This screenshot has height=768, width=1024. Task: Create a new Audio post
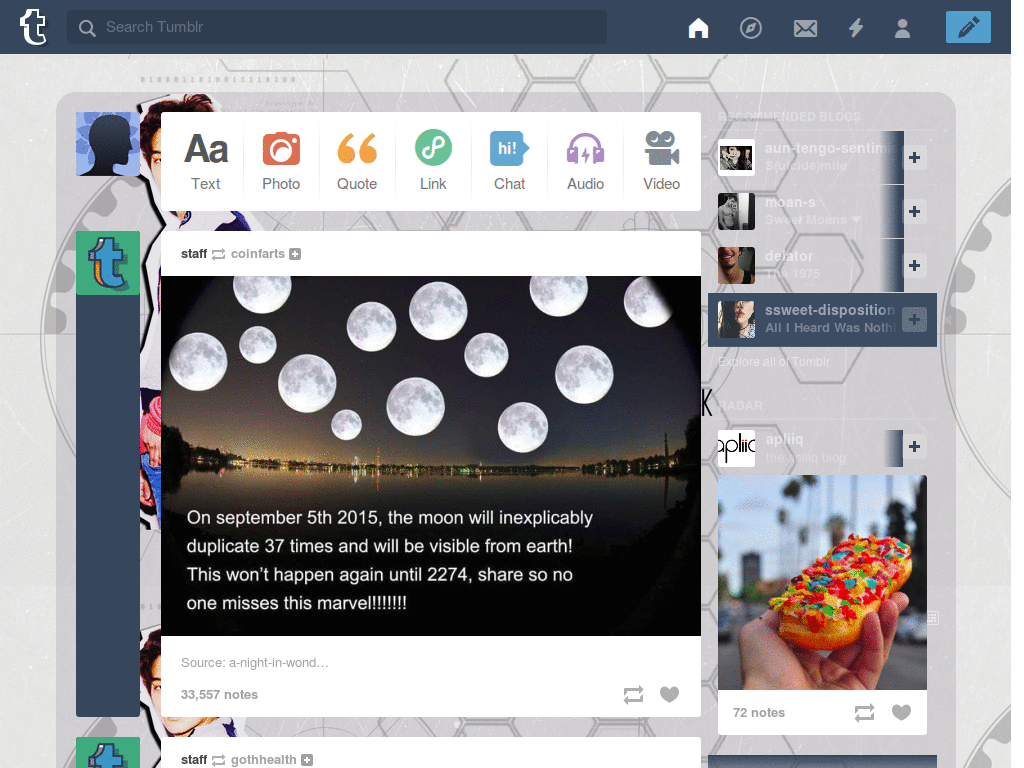point(585,161)
